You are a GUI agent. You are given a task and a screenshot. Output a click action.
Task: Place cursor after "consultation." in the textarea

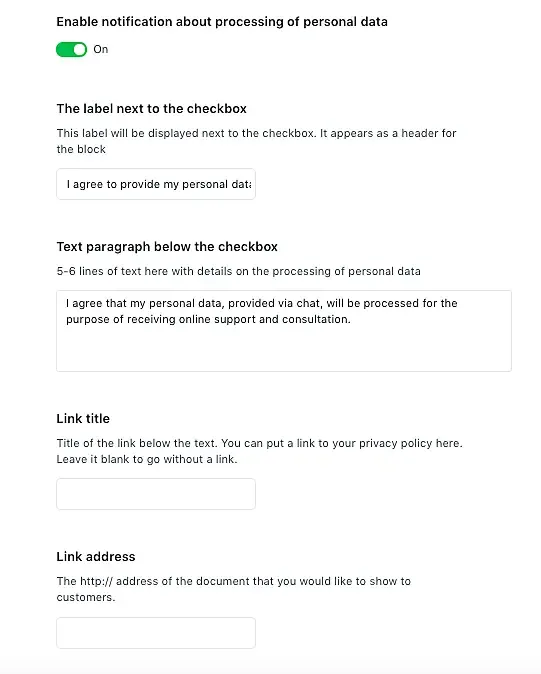point(351,319)
